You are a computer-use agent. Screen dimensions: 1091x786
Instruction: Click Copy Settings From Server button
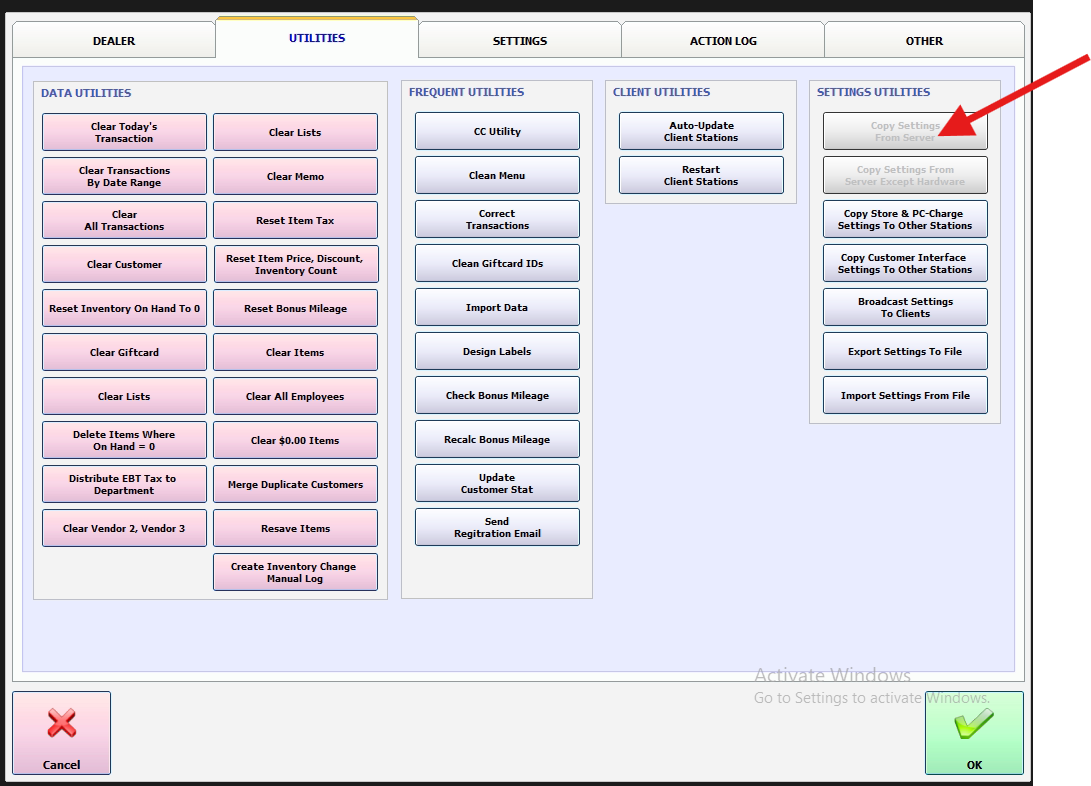(905, 131)
